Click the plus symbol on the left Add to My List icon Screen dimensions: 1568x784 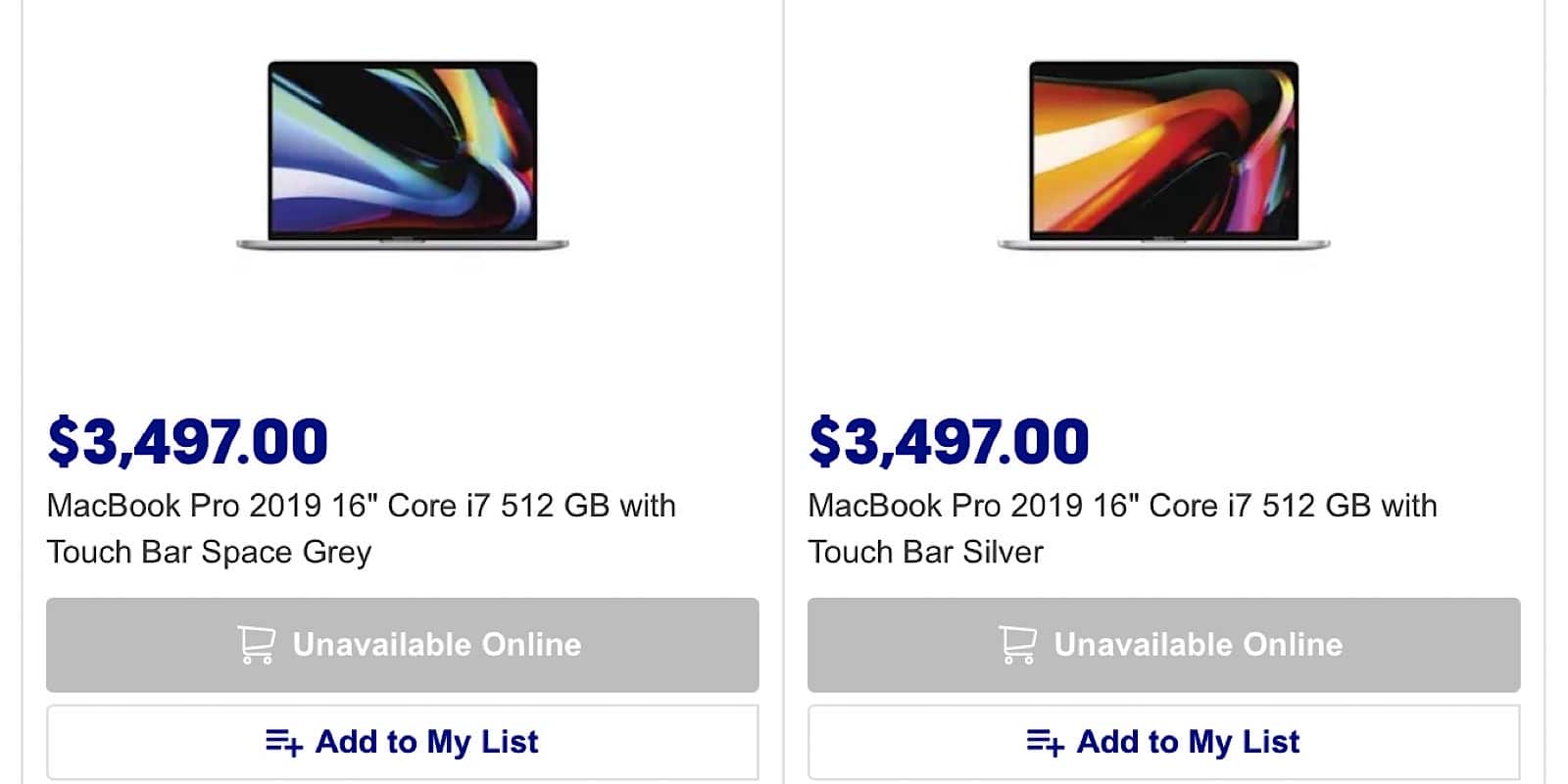296,750
